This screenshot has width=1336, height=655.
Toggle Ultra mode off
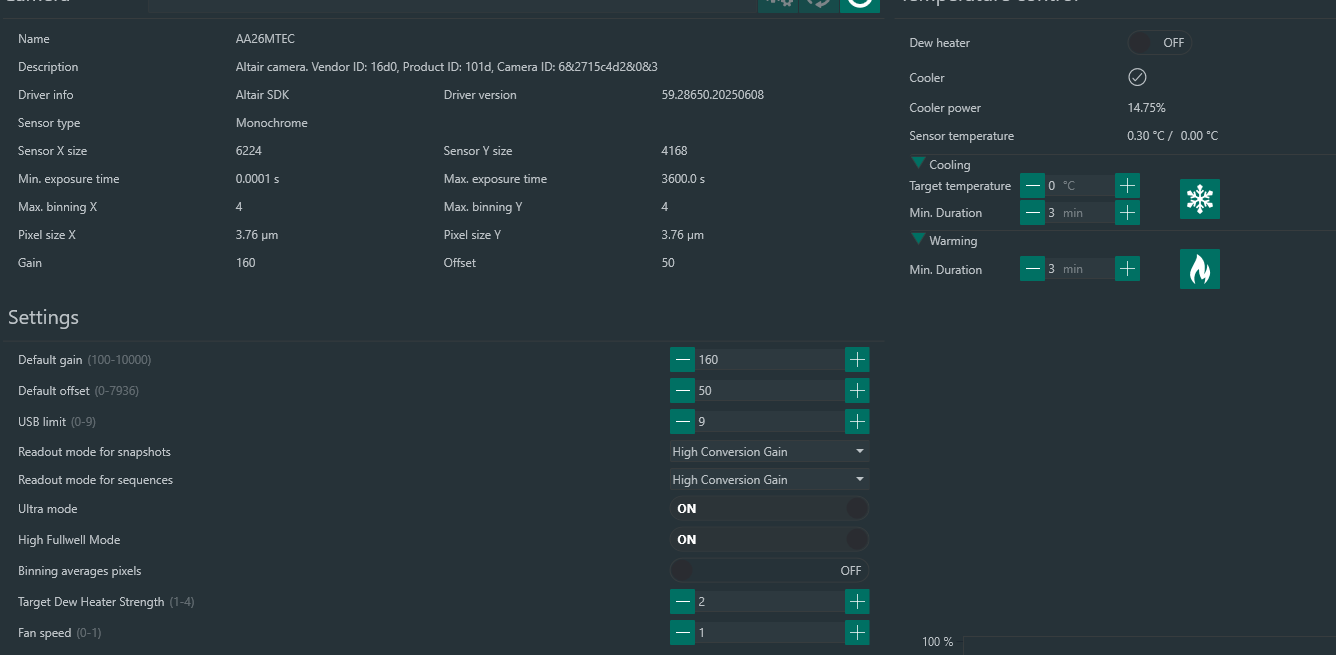769,509
